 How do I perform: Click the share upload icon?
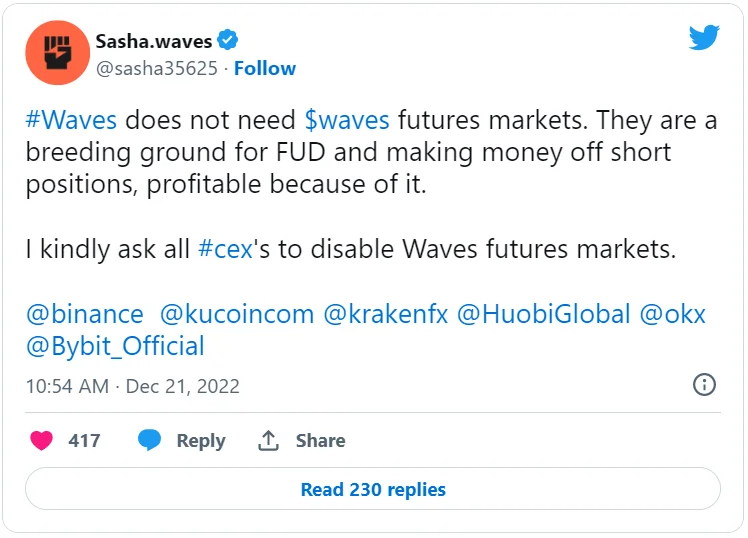267,440
